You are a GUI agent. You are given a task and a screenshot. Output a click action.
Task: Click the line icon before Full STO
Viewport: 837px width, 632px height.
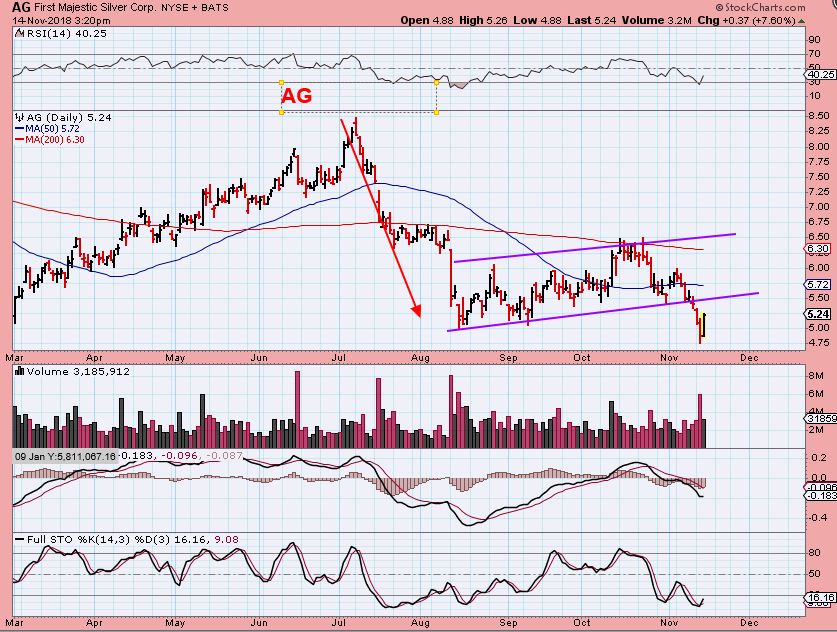tap(20, 540)
